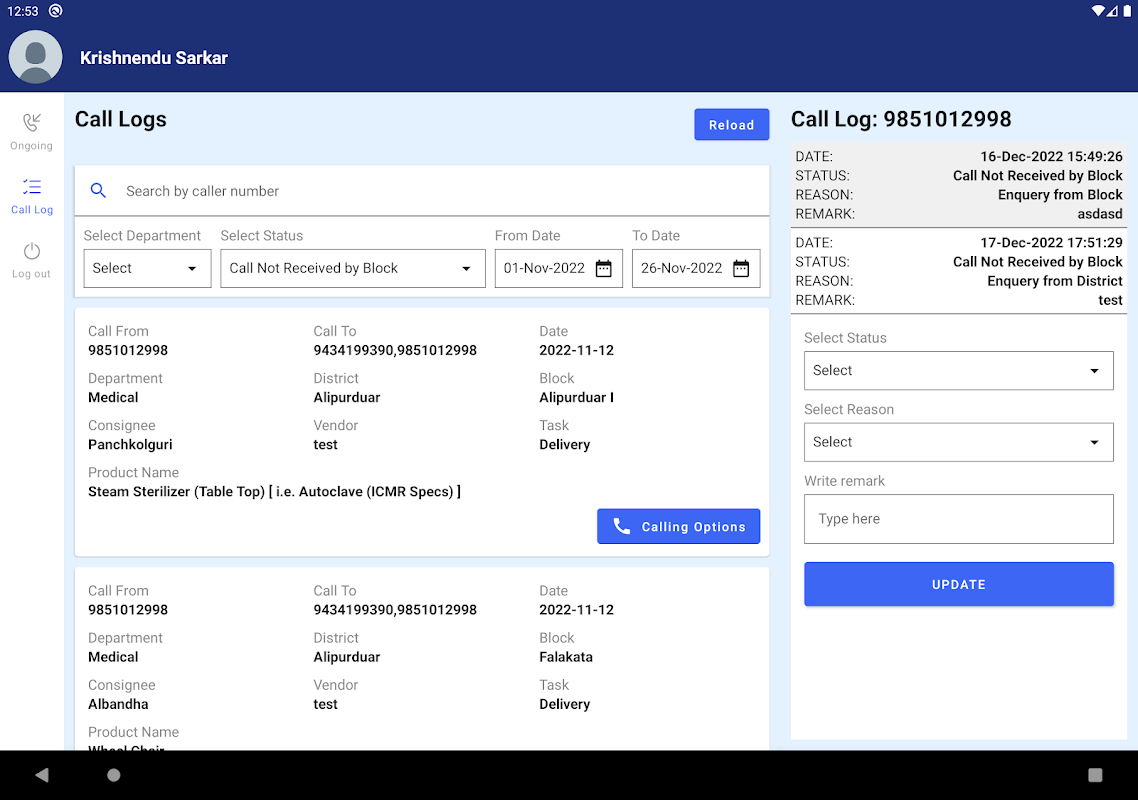Expand the Select Department dropdown
The height and width of the screenshot is (800, 1138).
pos(147,269)
